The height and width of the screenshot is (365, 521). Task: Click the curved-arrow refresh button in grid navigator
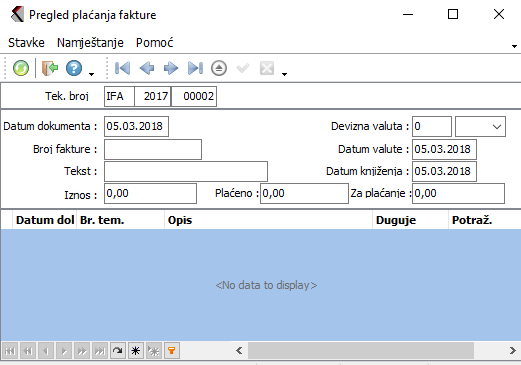118,351
